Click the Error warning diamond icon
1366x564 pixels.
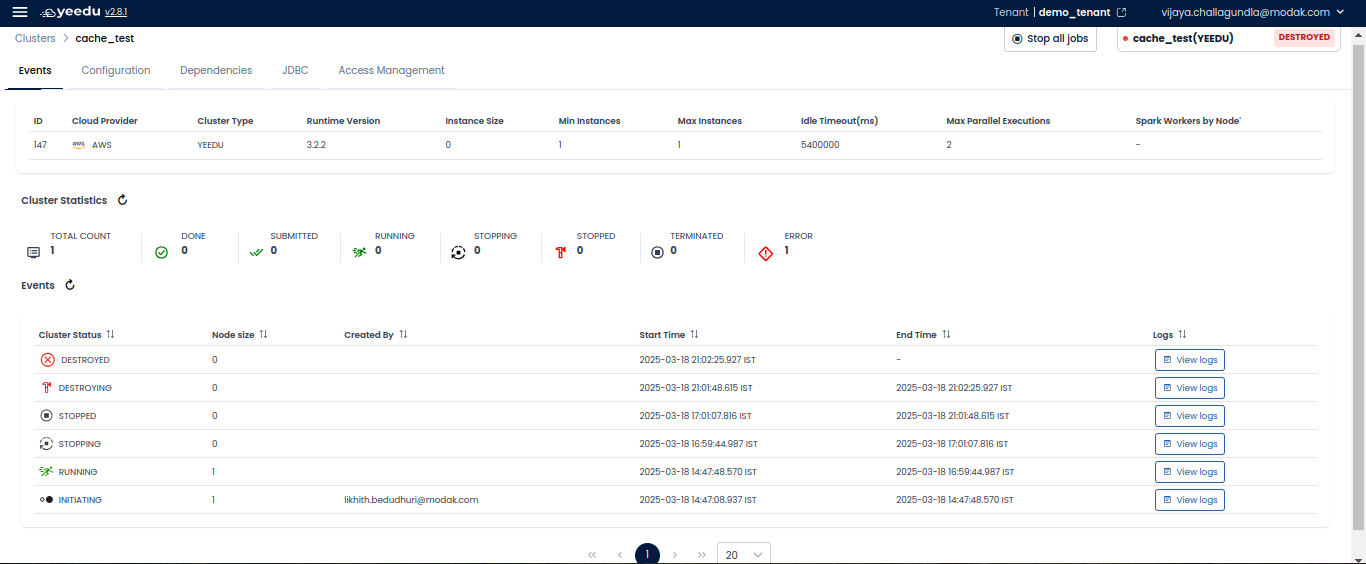click(x=766, y=253)
